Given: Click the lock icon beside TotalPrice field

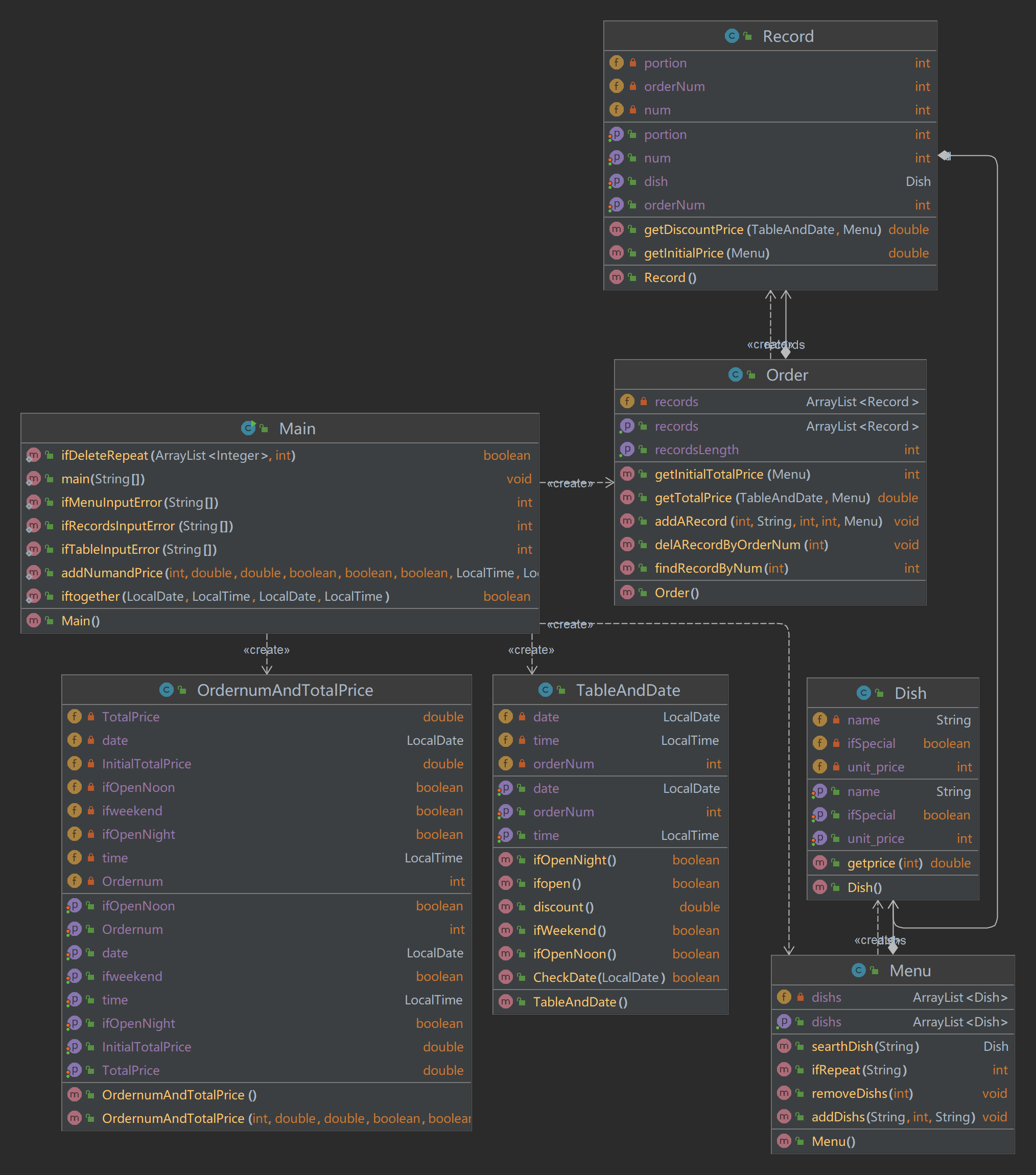Looking at the screenshot, I should tap(91, 717).
